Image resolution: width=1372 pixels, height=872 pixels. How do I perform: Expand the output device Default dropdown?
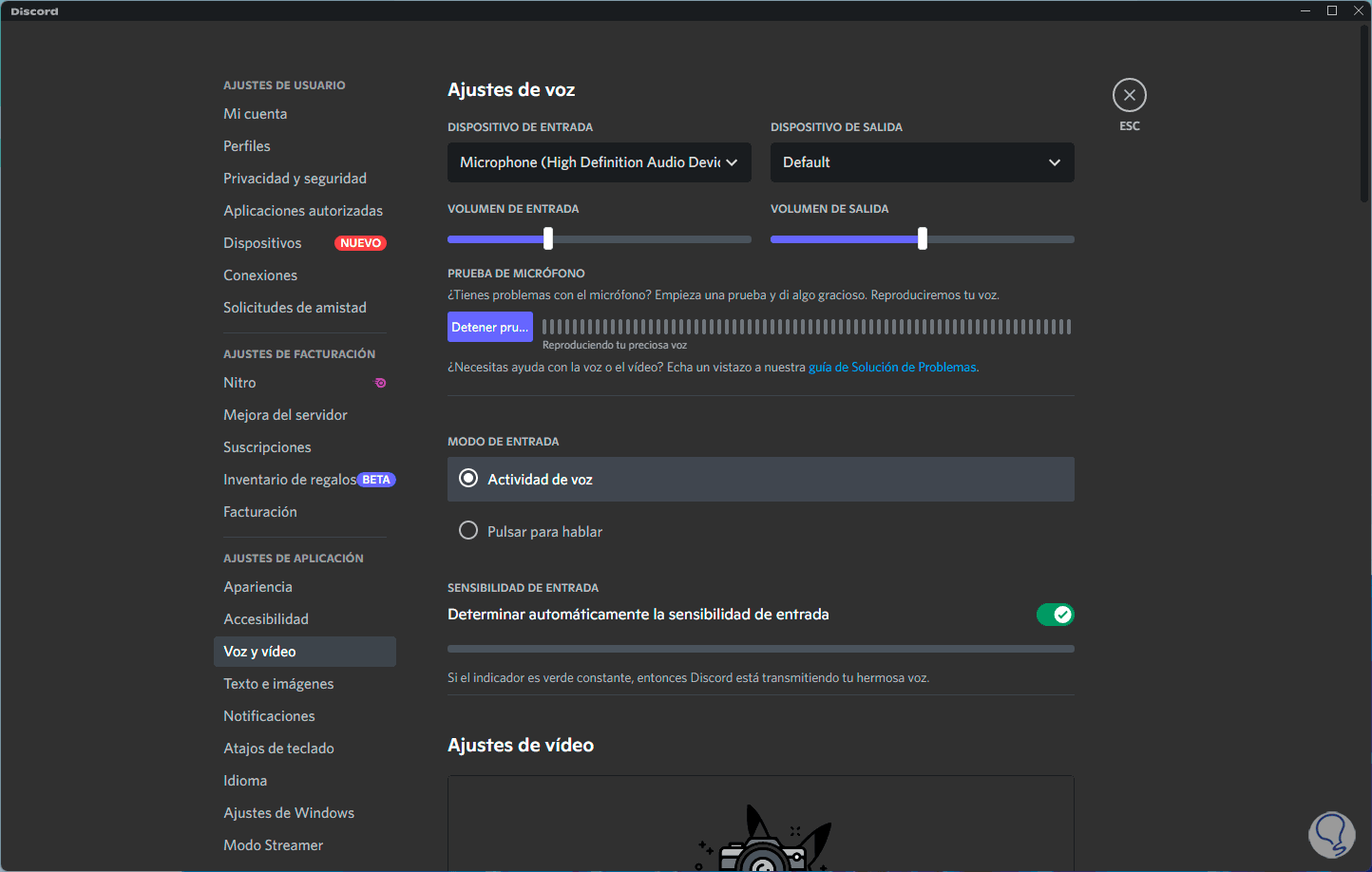[922, 162]
